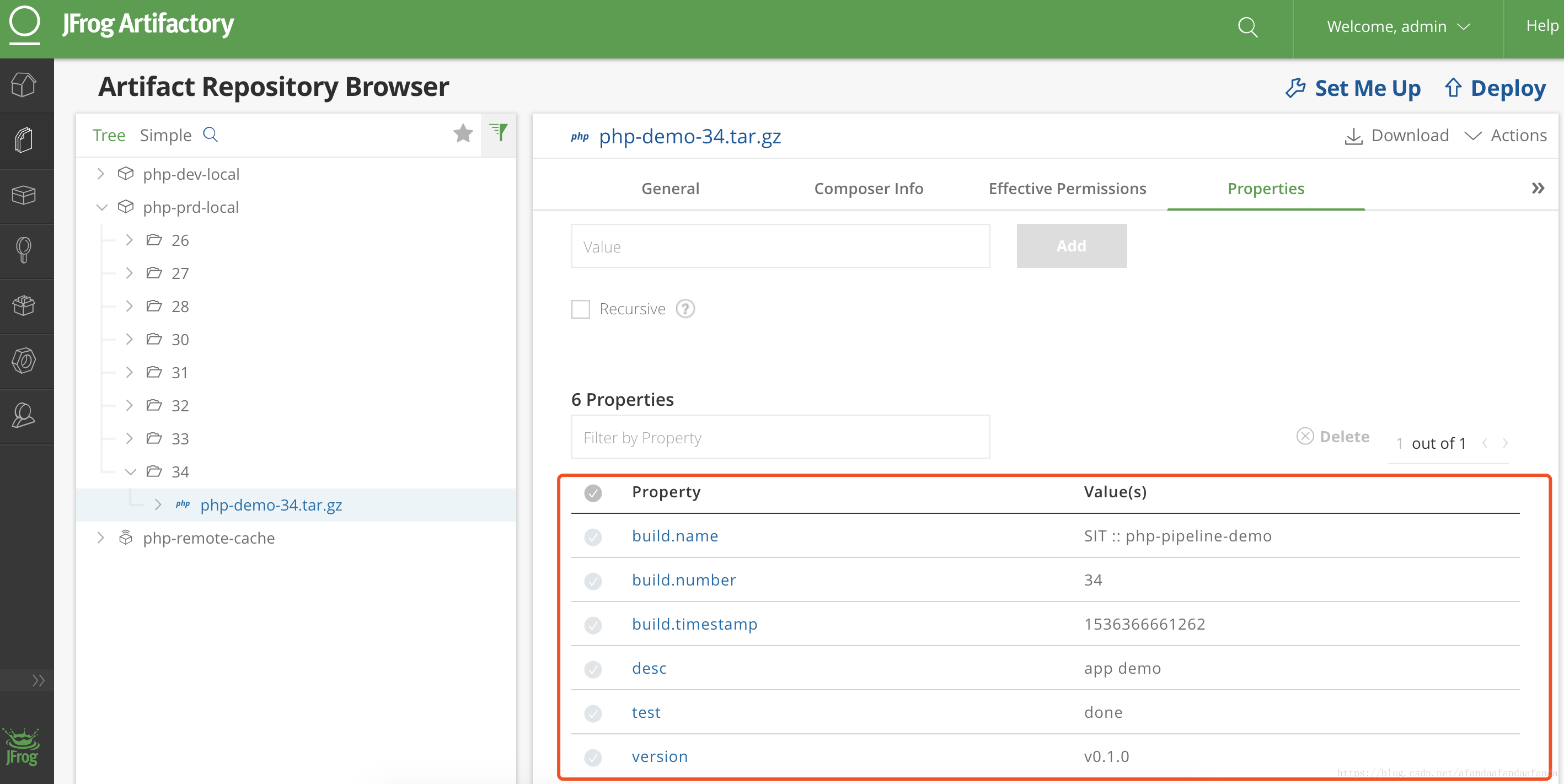
Task: Click the php-dev-local repository icon
Action: tap(126, 174)
